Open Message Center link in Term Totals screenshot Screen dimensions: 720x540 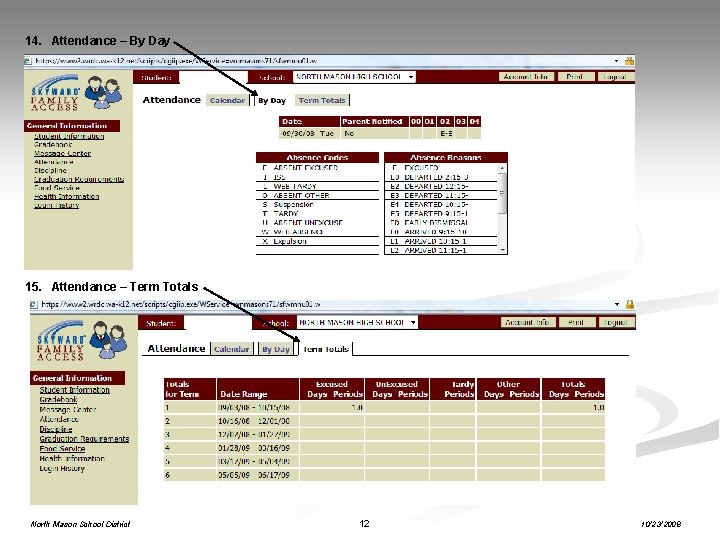coord(68,410)
